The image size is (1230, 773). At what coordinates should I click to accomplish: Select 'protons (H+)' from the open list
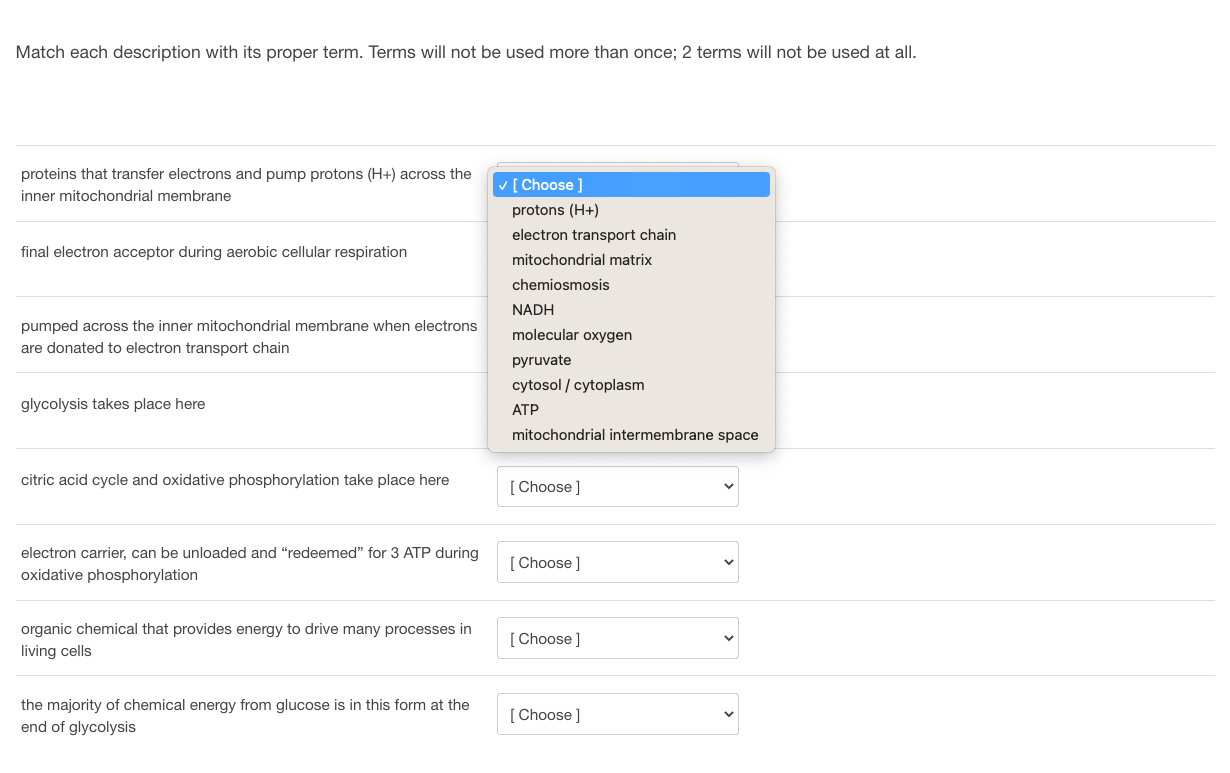click(555, 210)
